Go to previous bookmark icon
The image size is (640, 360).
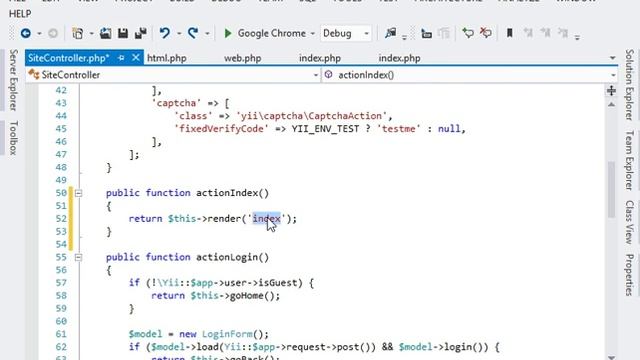[x=528, y=33]
